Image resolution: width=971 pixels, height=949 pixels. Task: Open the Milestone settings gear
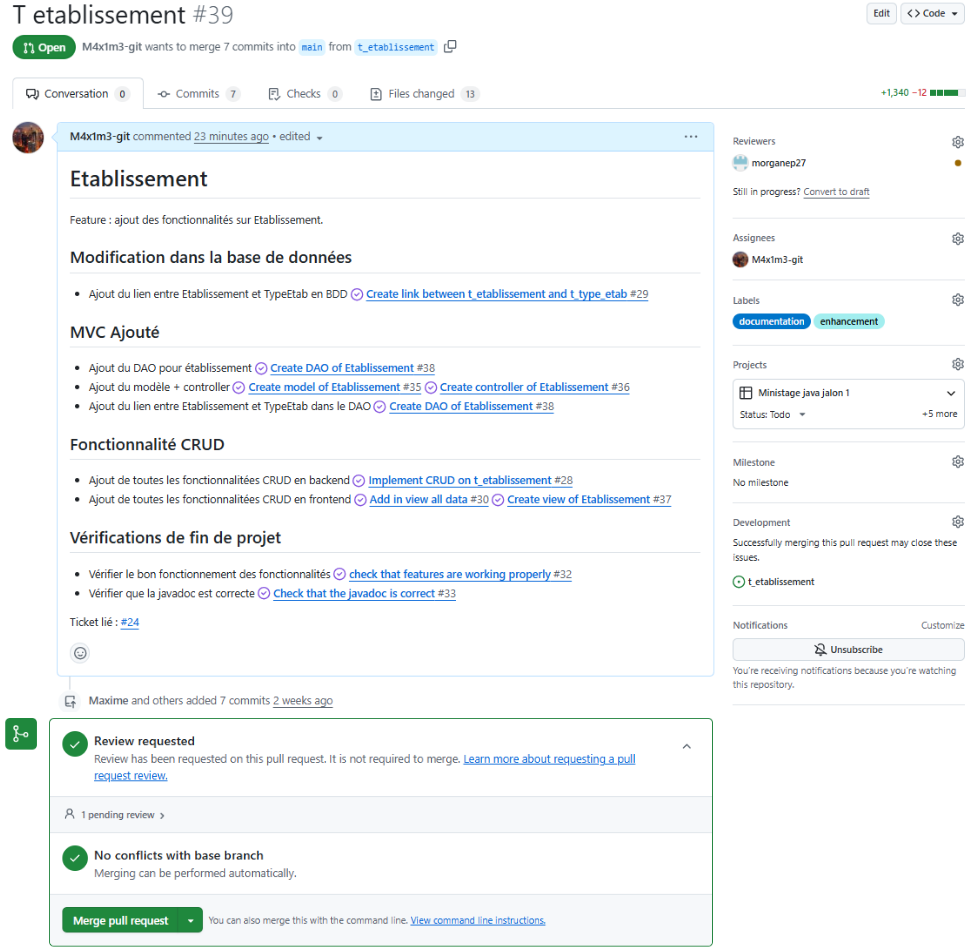click(x=957, y=461)
